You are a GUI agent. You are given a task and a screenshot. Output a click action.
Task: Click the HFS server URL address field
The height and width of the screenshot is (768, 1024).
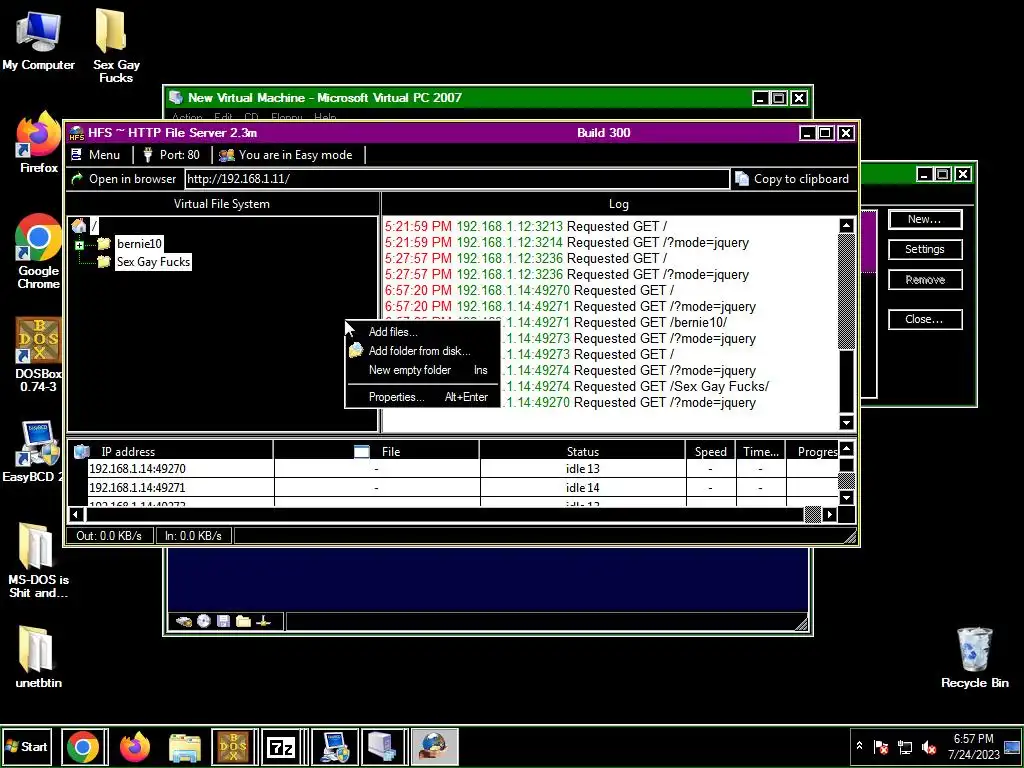click(456, 179)
